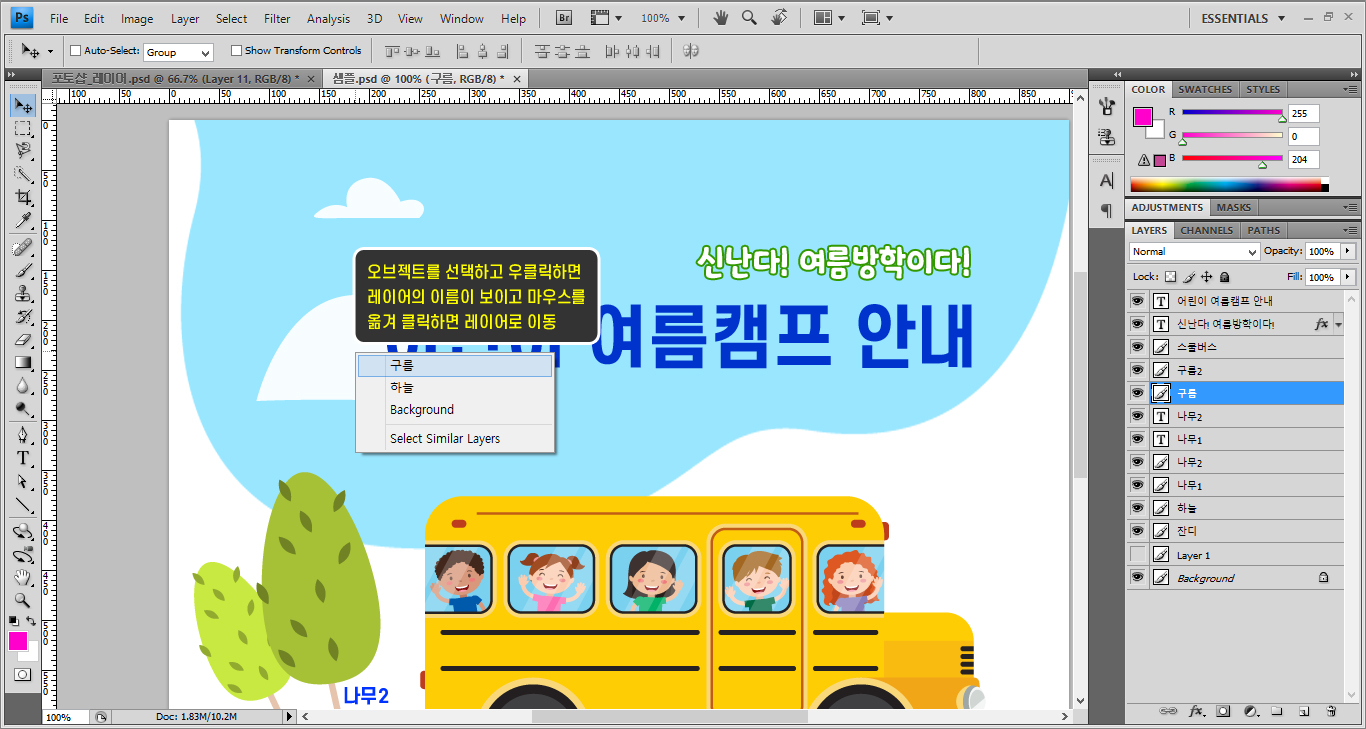The height and width of the screenshot is (729, 1366).
Task: Click the link layers chain icon
Action: pos(1167,712)
